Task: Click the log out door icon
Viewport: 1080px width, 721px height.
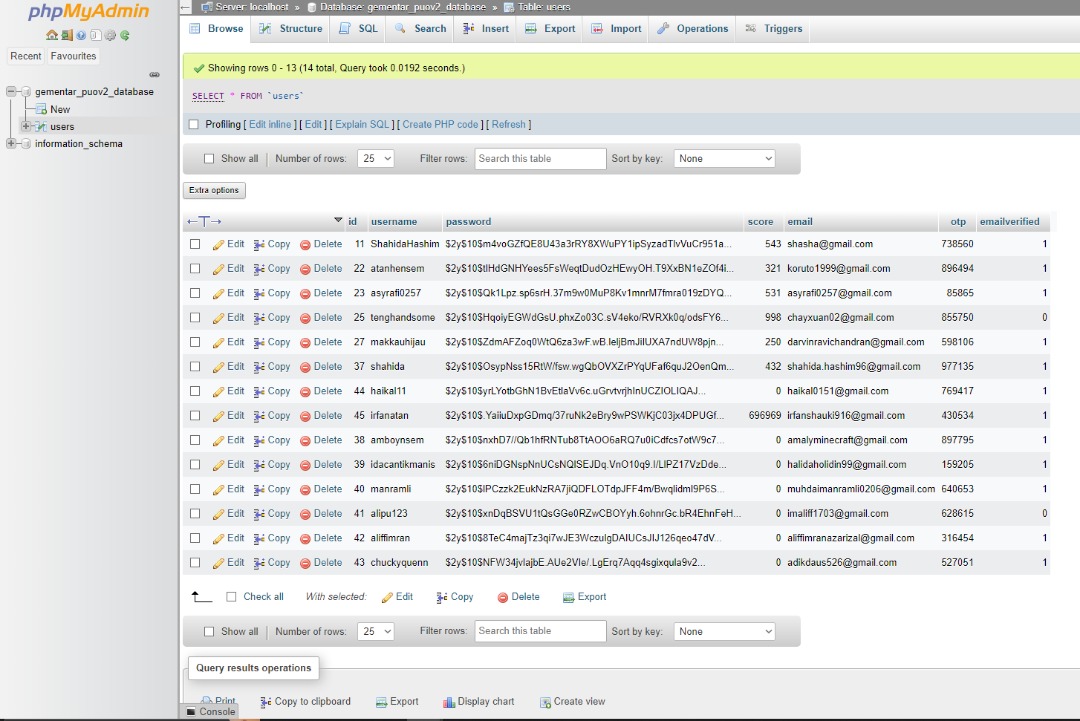Action: pyautogui.click(x=66, y=35)
